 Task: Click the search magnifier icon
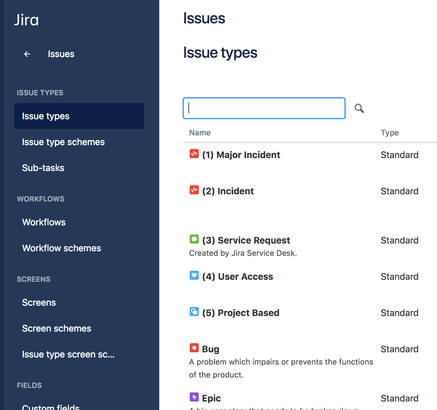(359, 108)
